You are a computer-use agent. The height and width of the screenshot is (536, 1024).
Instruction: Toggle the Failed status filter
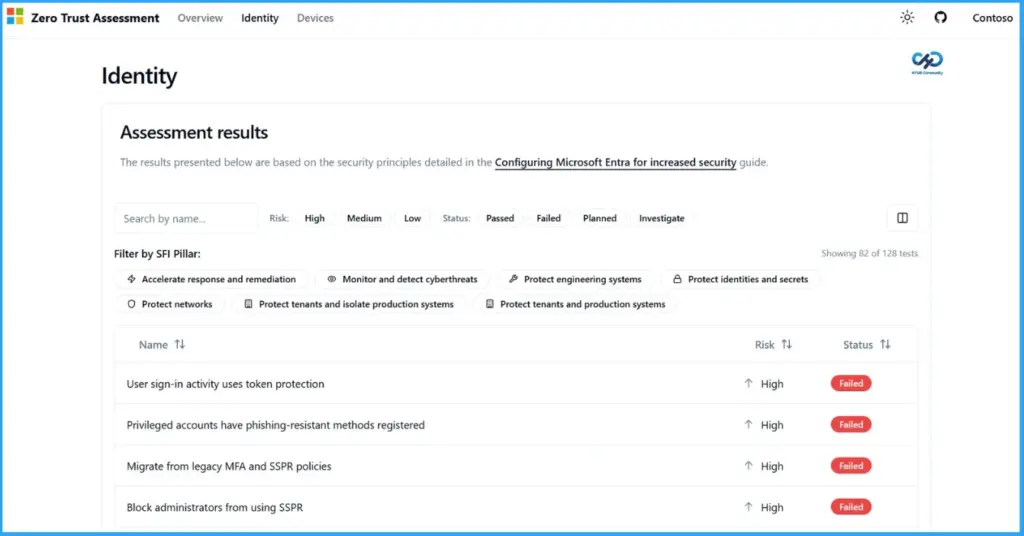548,218
